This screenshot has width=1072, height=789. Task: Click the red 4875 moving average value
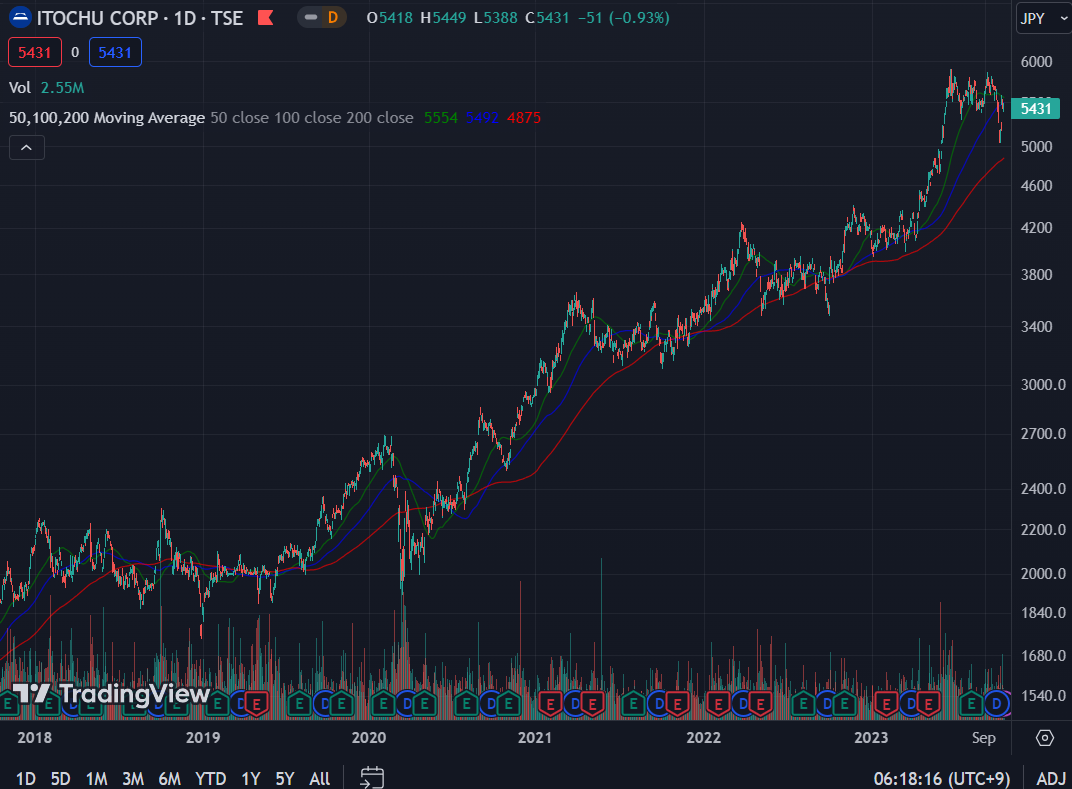524,118
